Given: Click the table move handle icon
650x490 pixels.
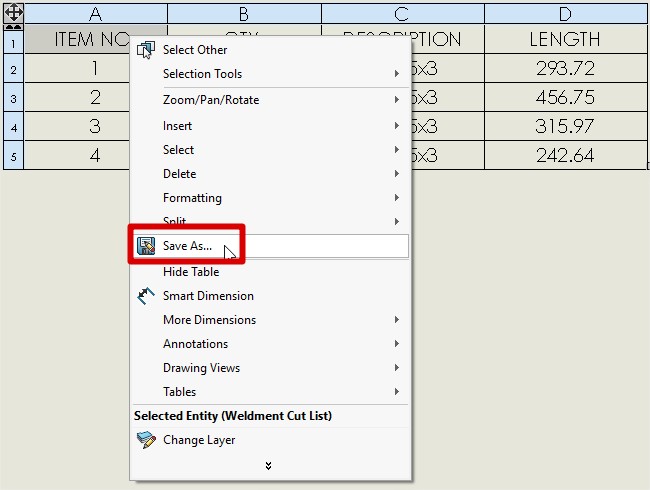Looking at the screenshot, I should (x=14, y=14).
